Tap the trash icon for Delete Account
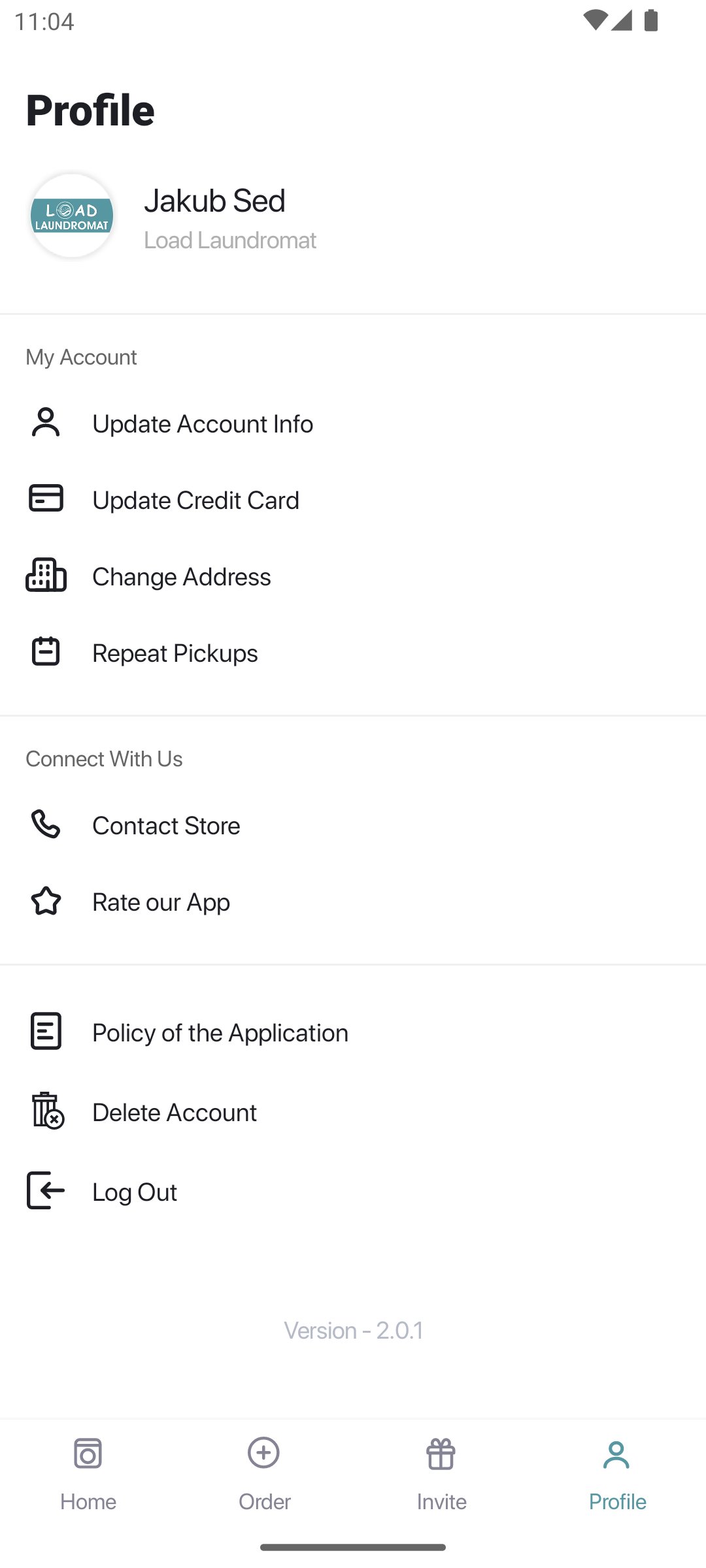This screenshot has width=706, height=1568. pos(47,1111)
